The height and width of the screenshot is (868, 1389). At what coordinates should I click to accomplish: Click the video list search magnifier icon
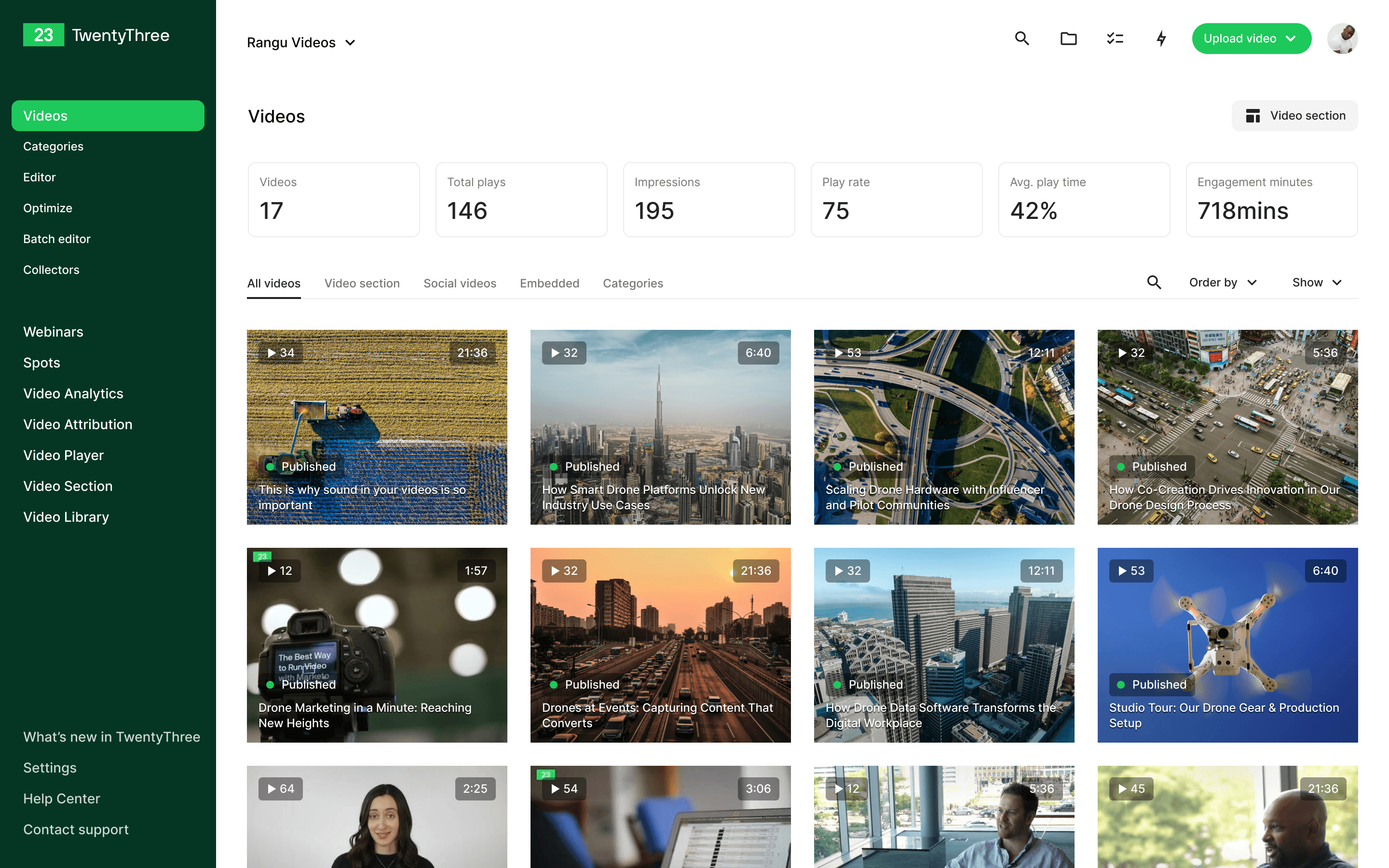coord(1154,283)
